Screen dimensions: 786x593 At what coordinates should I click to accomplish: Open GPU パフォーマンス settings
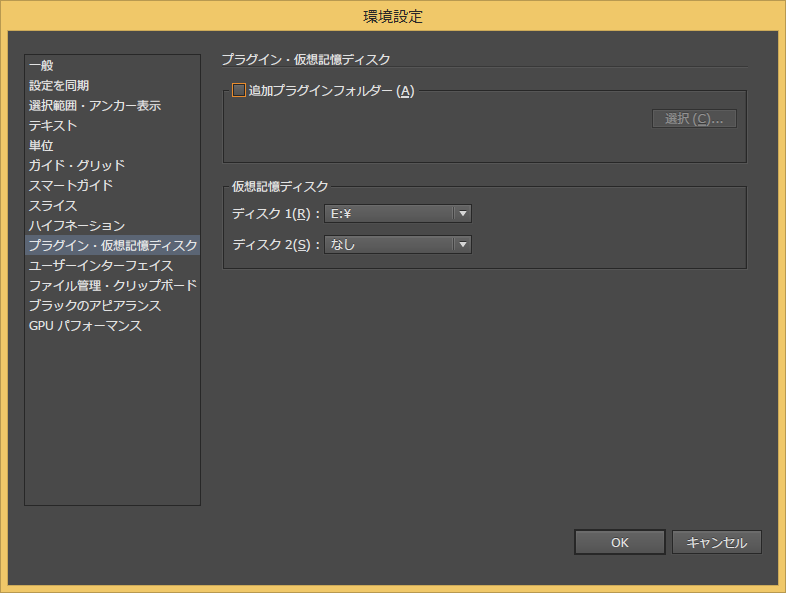(112, 325)
